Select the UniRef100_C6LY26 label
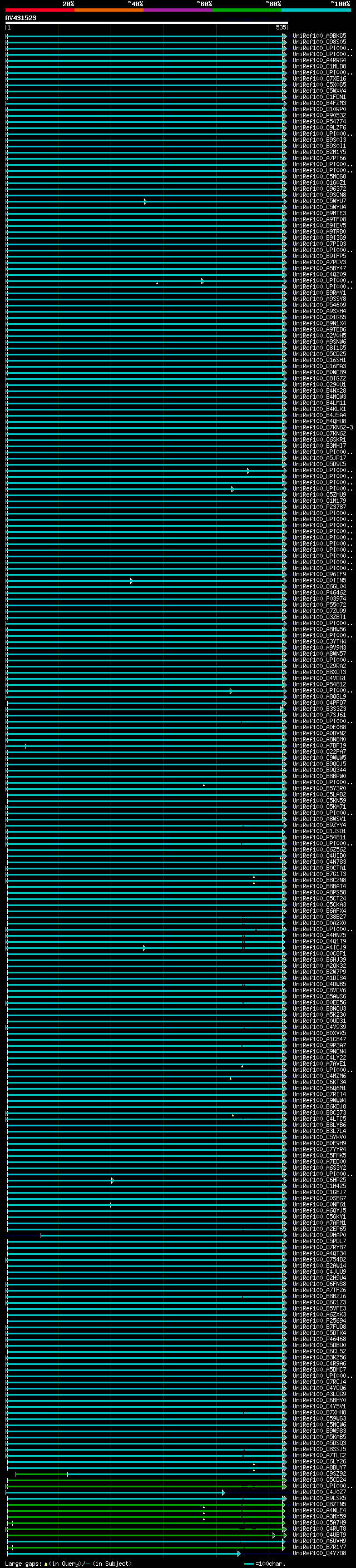The height and width of the screenshot is (1568, 356). [x=319, y=1461]
